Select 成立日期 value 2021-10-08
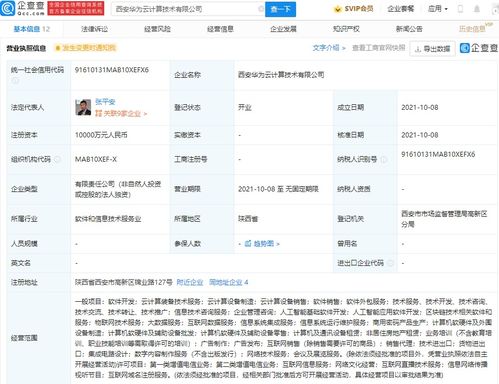499x384 pixels. pyautogui.click(x=420, y=107)
